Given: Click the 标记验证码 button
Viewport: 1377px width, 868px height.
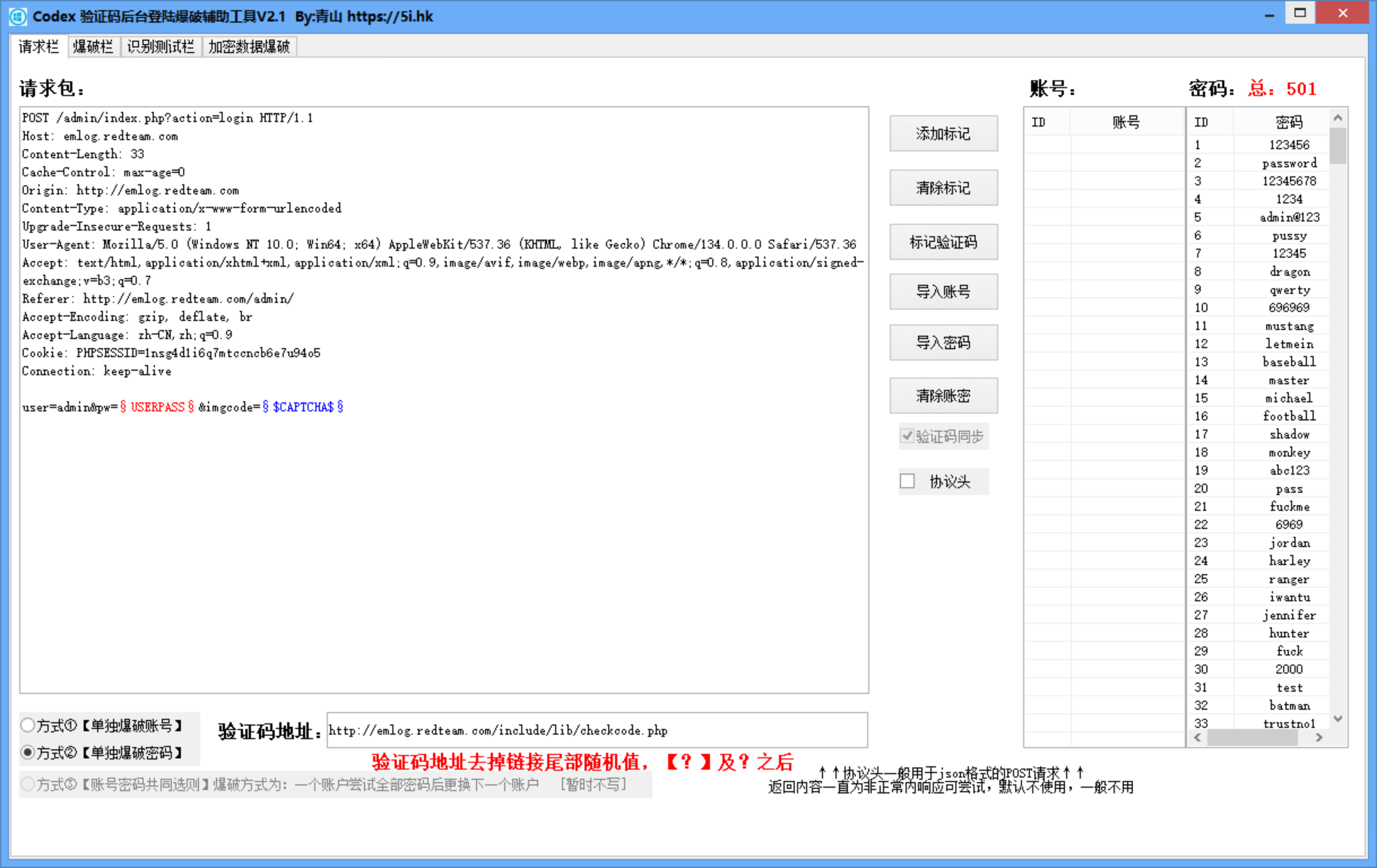Looking at the screenshot, I should [944, 242].
